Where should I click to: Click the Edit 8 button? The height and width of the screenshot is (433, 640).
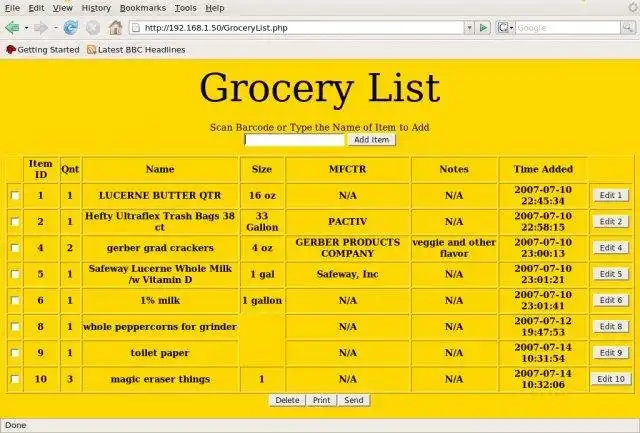(611, 326)
